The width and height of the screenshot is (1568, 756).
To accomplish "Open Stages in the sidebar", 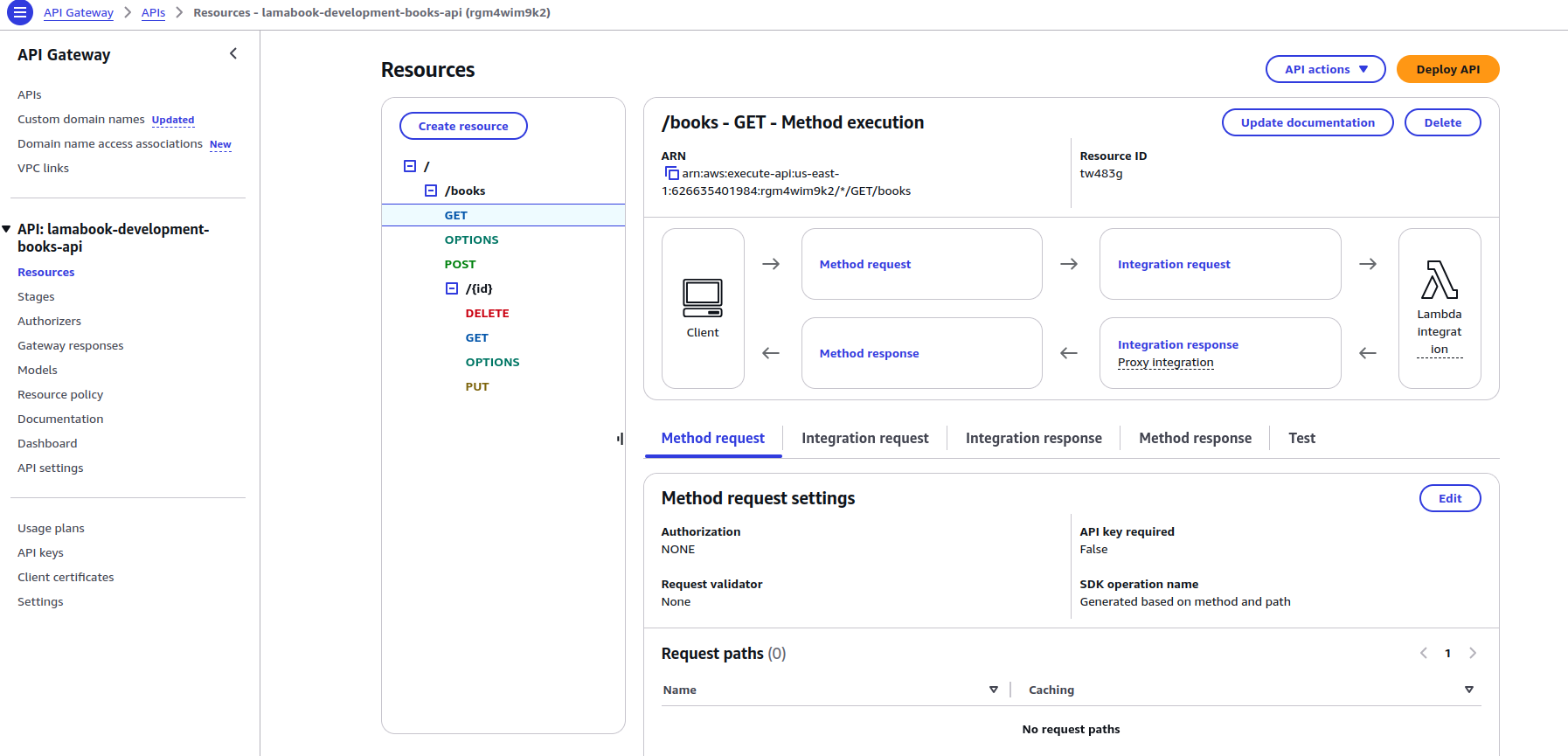I will pos(36,296).
